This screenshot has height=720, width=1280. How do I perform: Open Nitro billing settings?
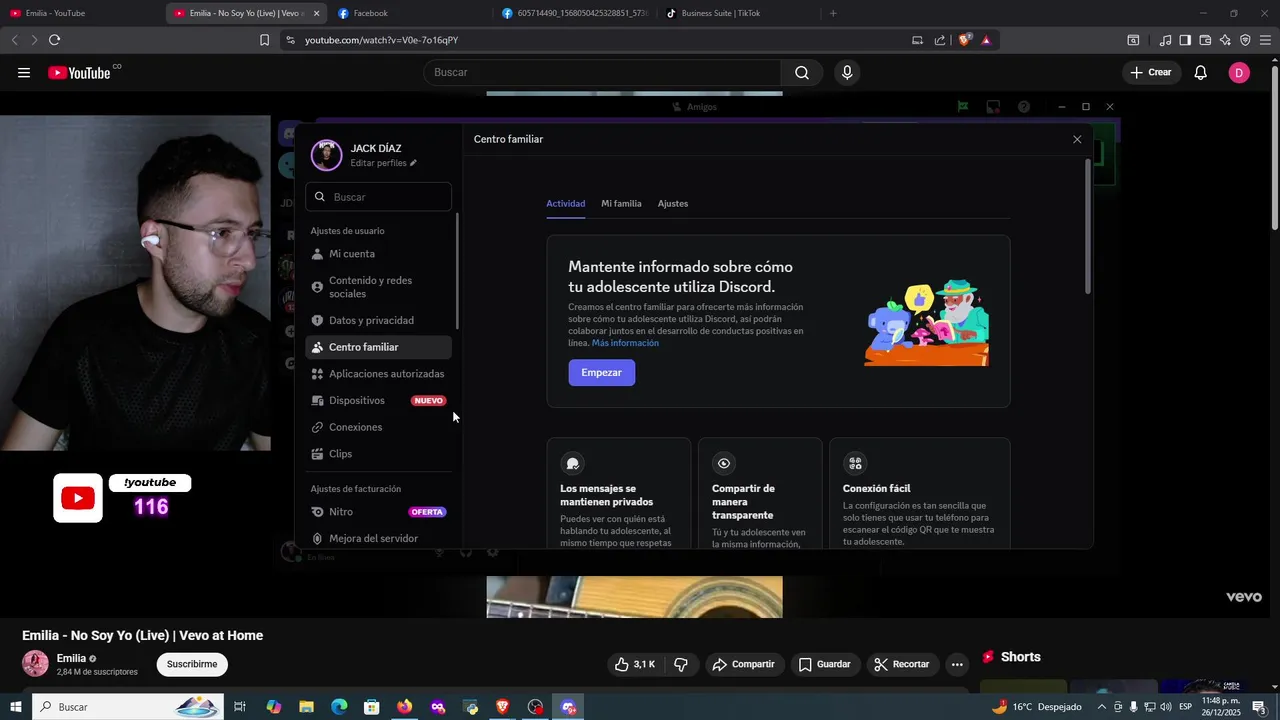[x=378, y=512]
